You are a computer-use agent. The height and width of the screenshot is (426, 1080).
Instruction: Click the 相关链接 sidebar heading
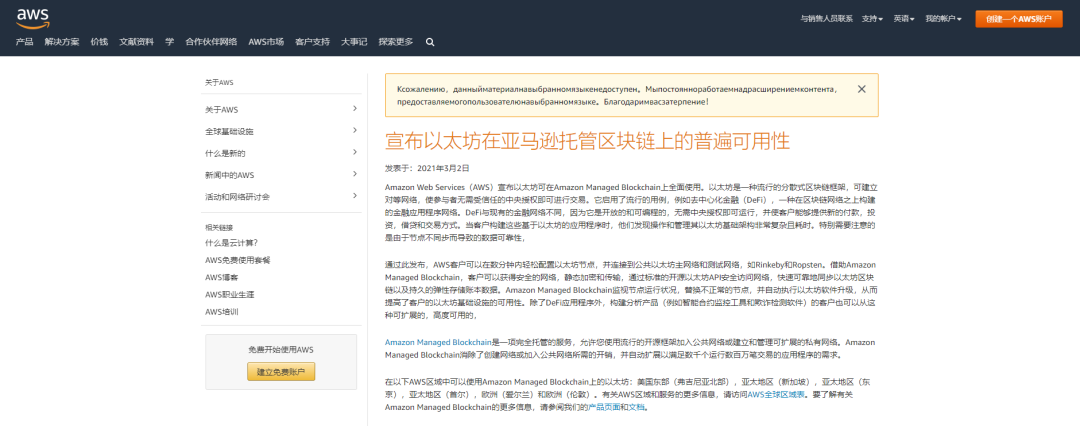219,227
